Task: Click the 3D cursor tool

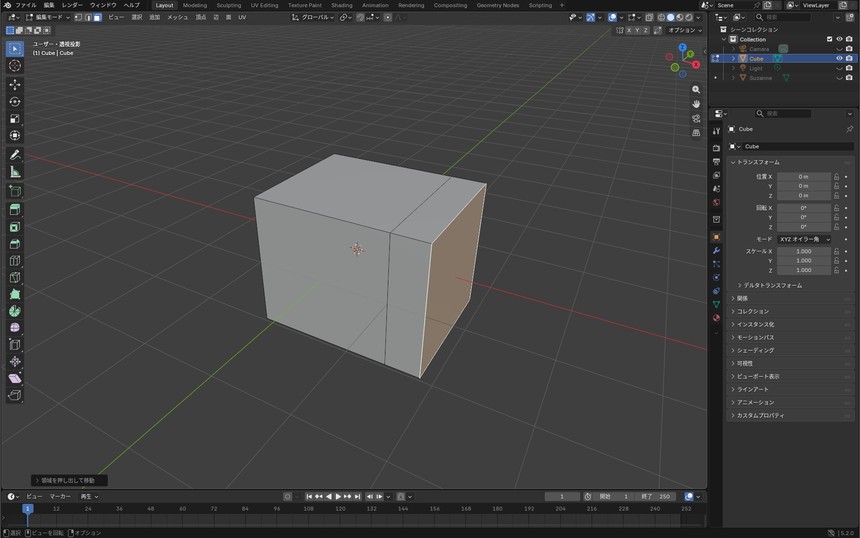Action: tap(15, 66)
